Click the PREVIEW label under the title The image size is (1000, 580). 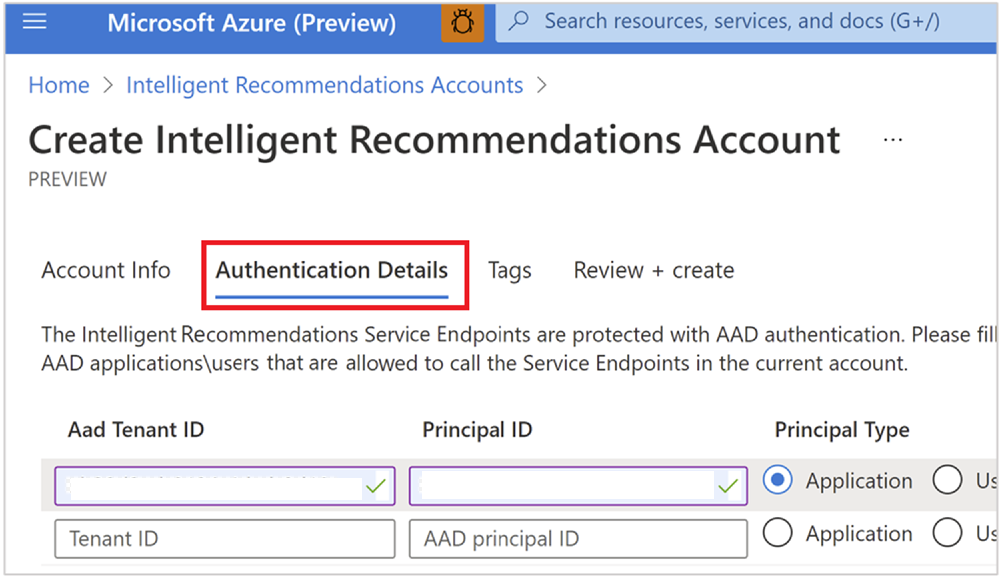click(66, 179)
